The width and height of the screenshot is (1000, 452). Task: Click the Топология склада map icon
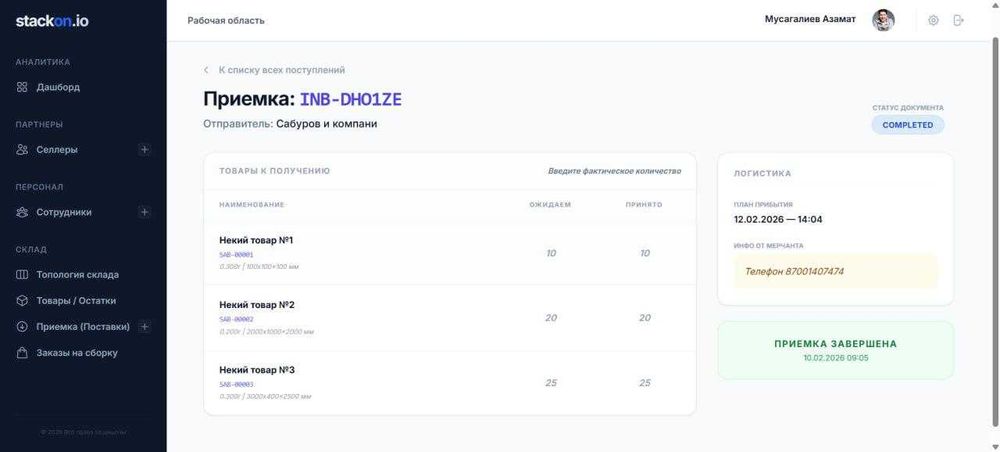click(x=22, y=275)
